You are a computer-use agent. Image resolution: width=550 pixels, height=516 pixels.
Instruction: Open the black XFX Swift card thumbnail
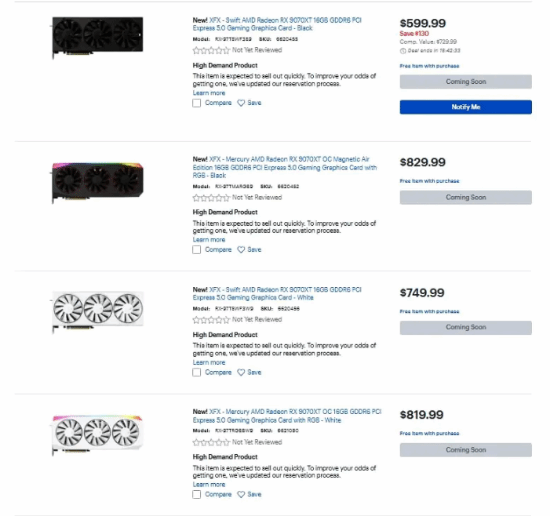point(98,37)
